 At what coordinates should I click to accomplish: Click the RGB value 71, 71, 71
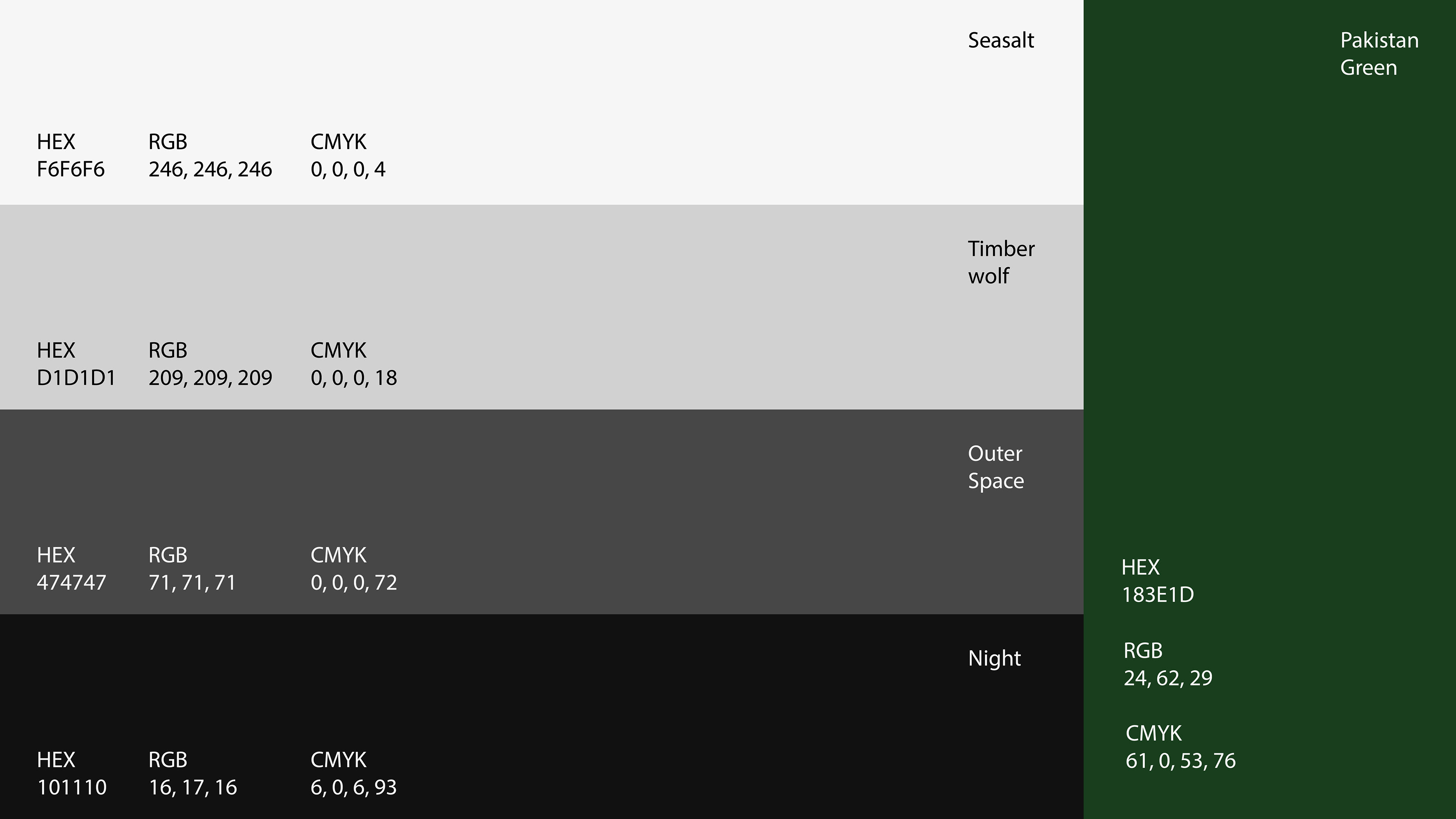pyautogui.click(x=192, y=583)
